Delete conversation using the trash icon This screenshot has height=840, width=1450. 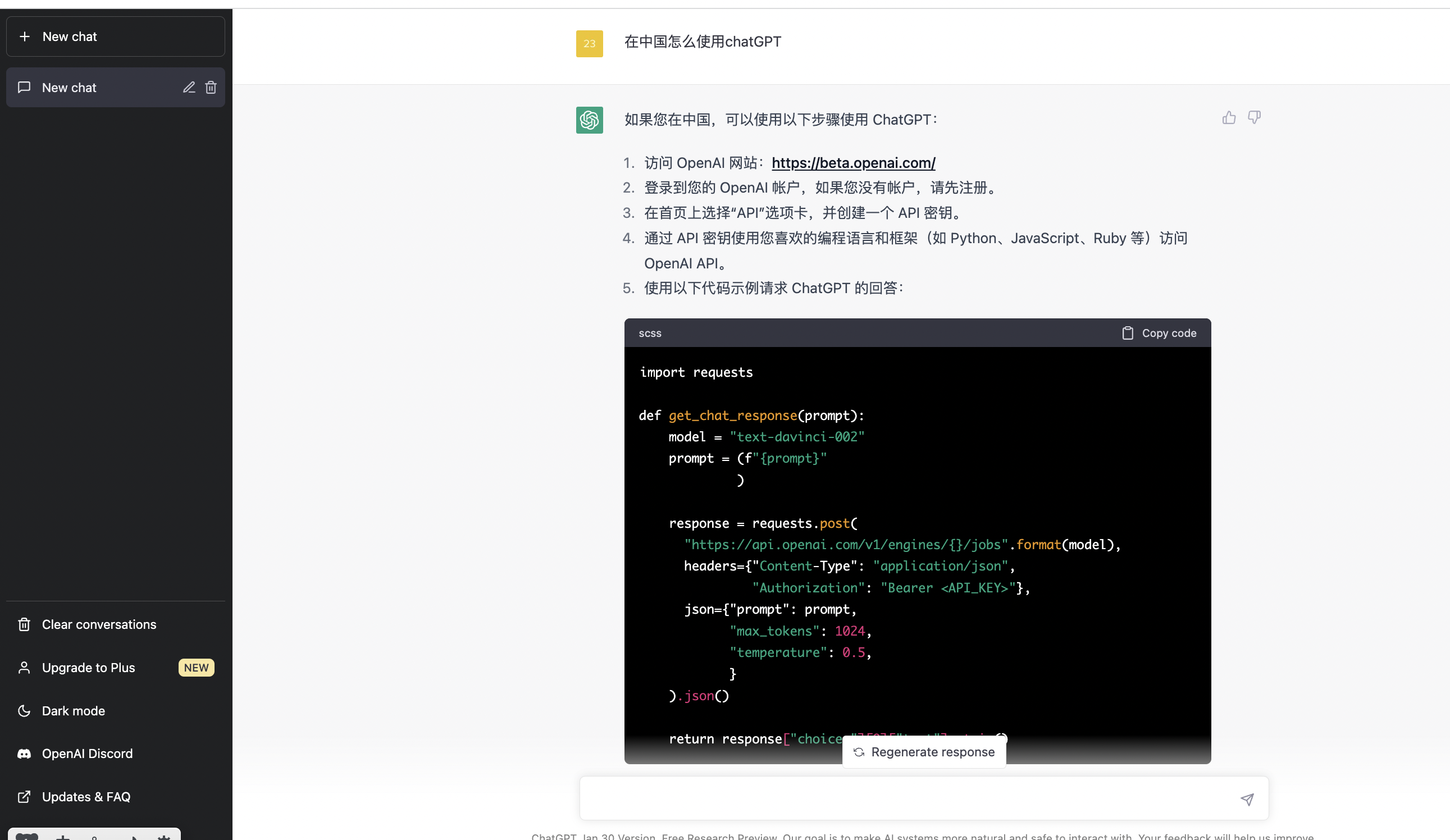click(x=211, y=88)
